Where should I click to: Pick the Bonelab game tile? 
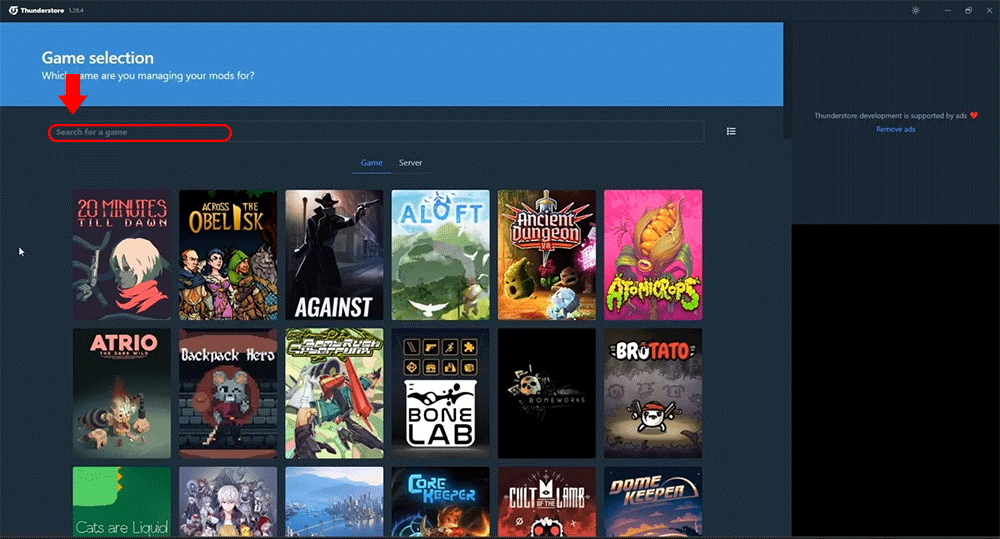click(x=440, y=392)
